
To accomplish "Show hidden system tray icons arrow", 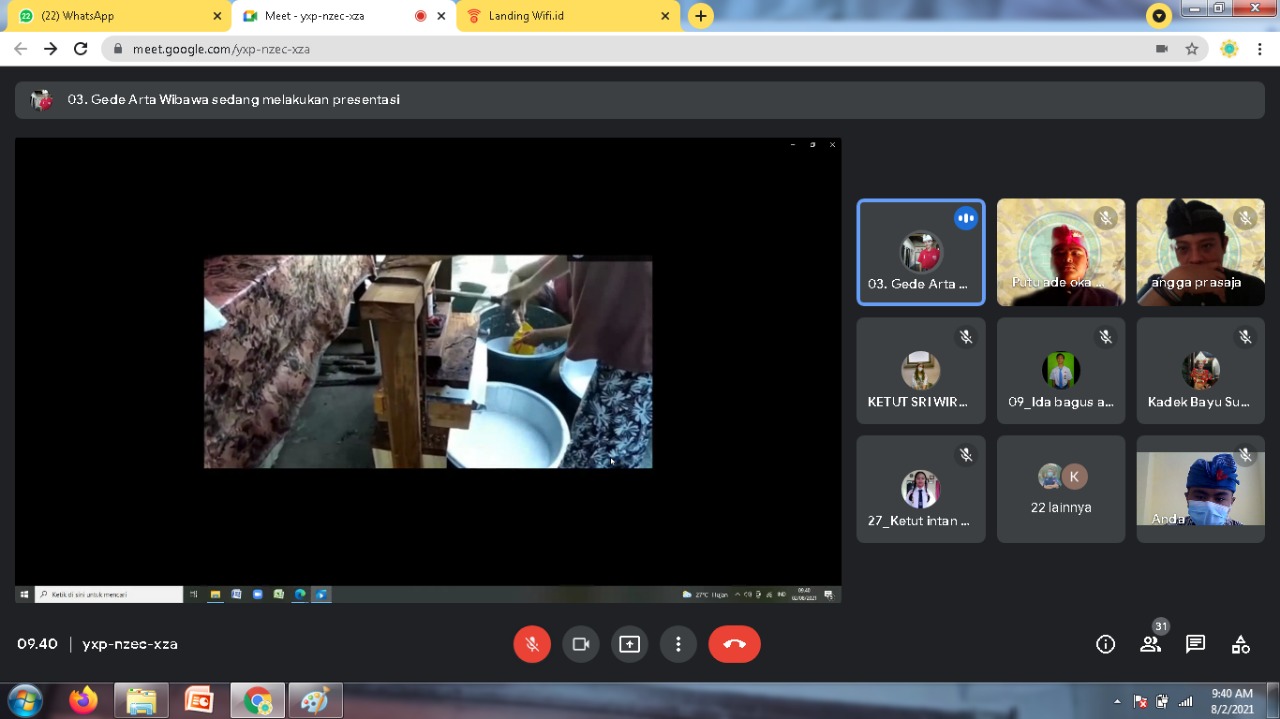I will point(1117,701).
